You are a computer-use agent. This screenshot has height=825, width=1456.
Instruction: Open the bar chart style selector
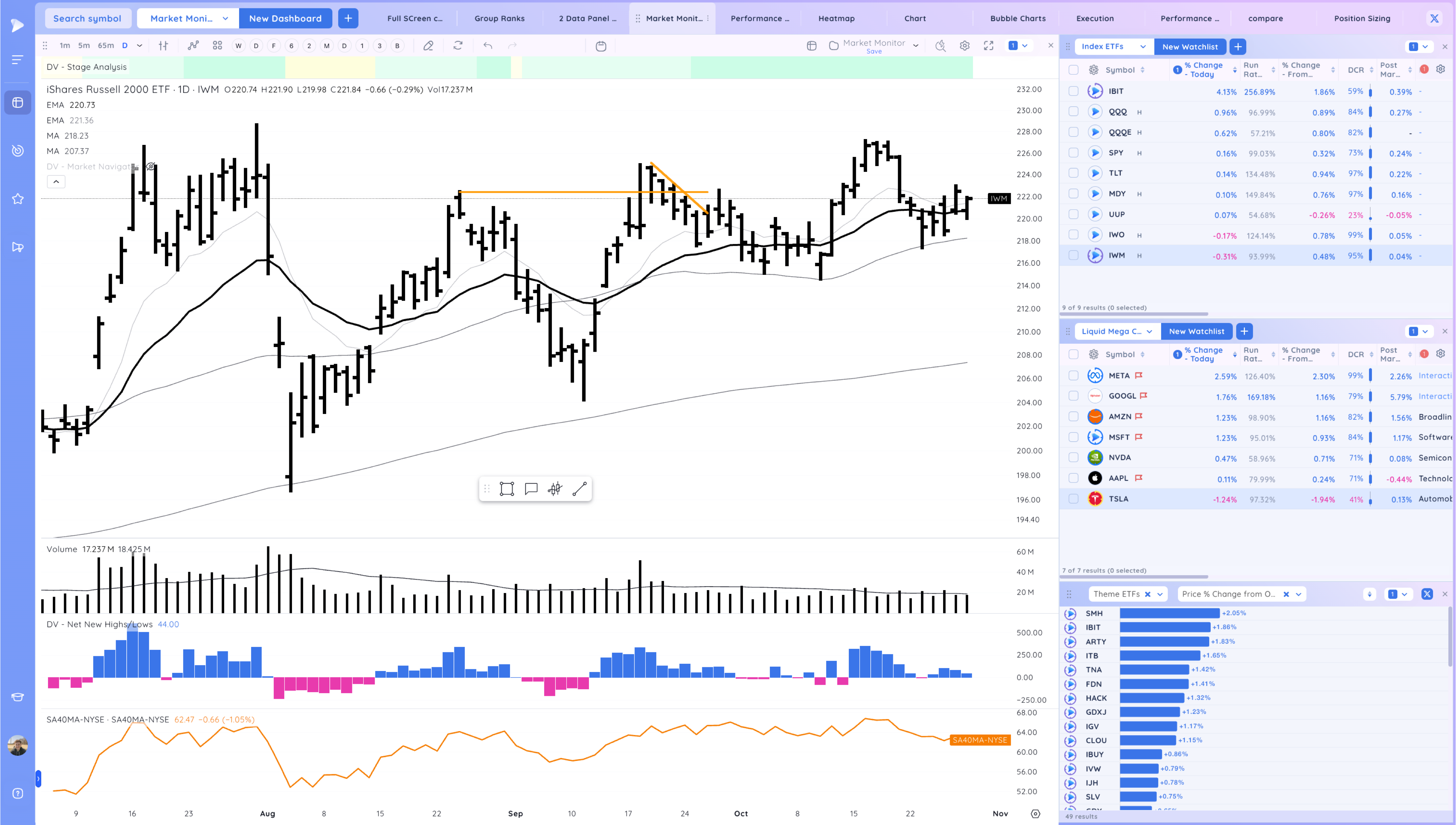pyautogui.click(x=163, y=46)
